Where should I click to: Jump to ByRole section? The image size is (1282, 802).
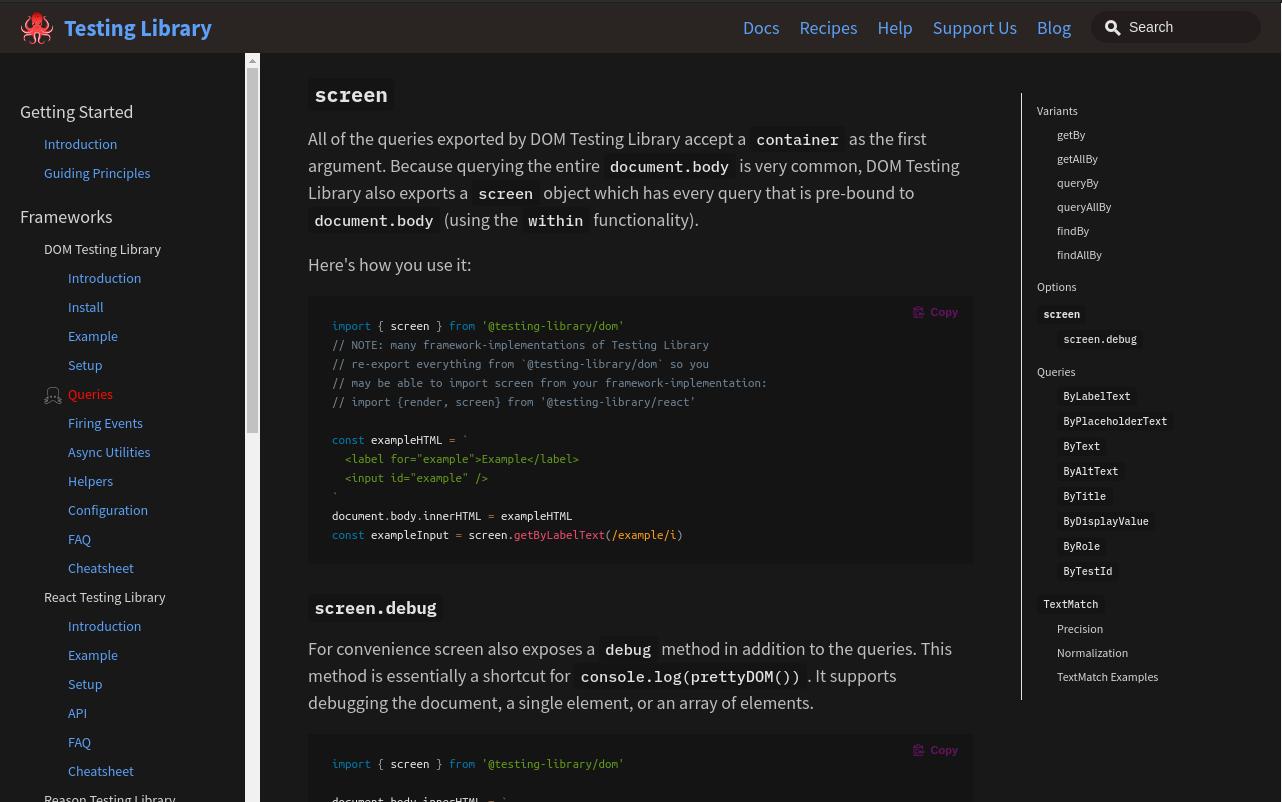[1081, 546]
